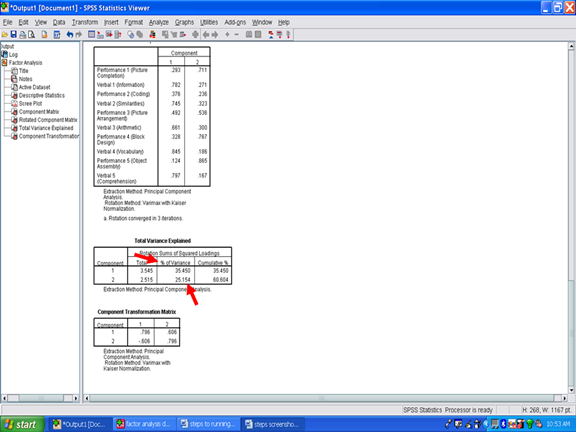
Task: Select Rotated Component Matrix outline item
Action: pyautogui.click(x=48, y=120)
